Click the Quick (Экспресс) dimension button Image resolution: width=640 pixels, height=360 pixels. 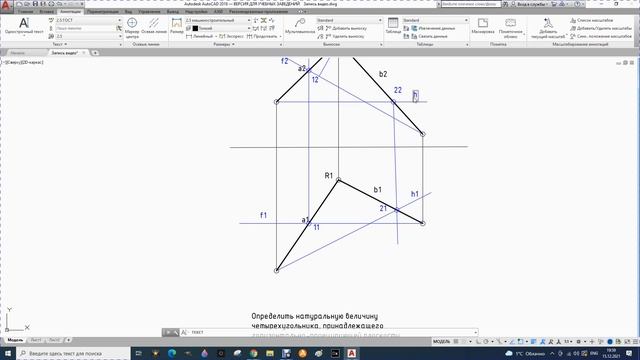[x=231, y=36]
